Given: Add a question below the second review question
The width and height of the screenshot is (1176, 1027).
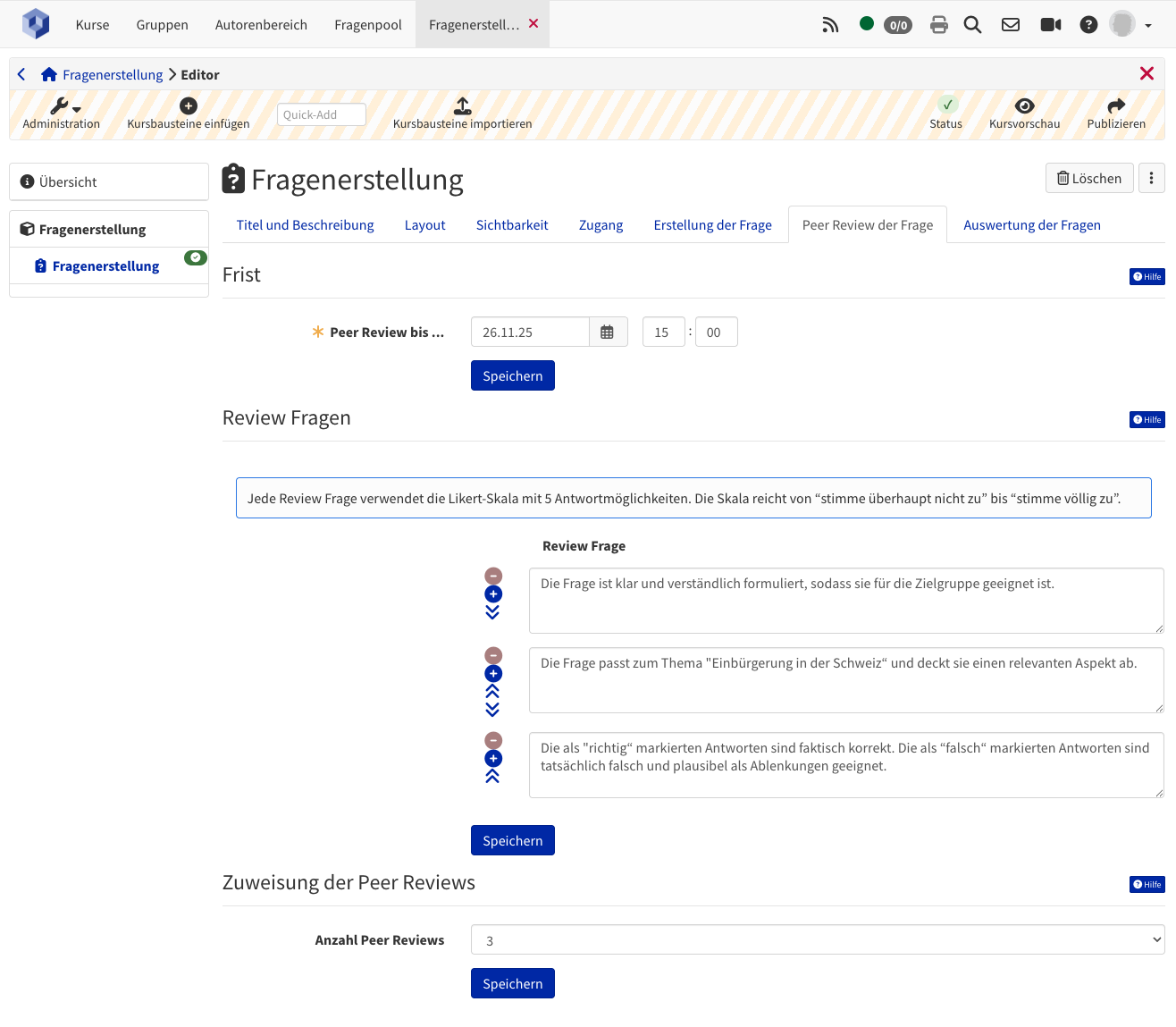Looking at the screenshot, I should tap(493, 674).
